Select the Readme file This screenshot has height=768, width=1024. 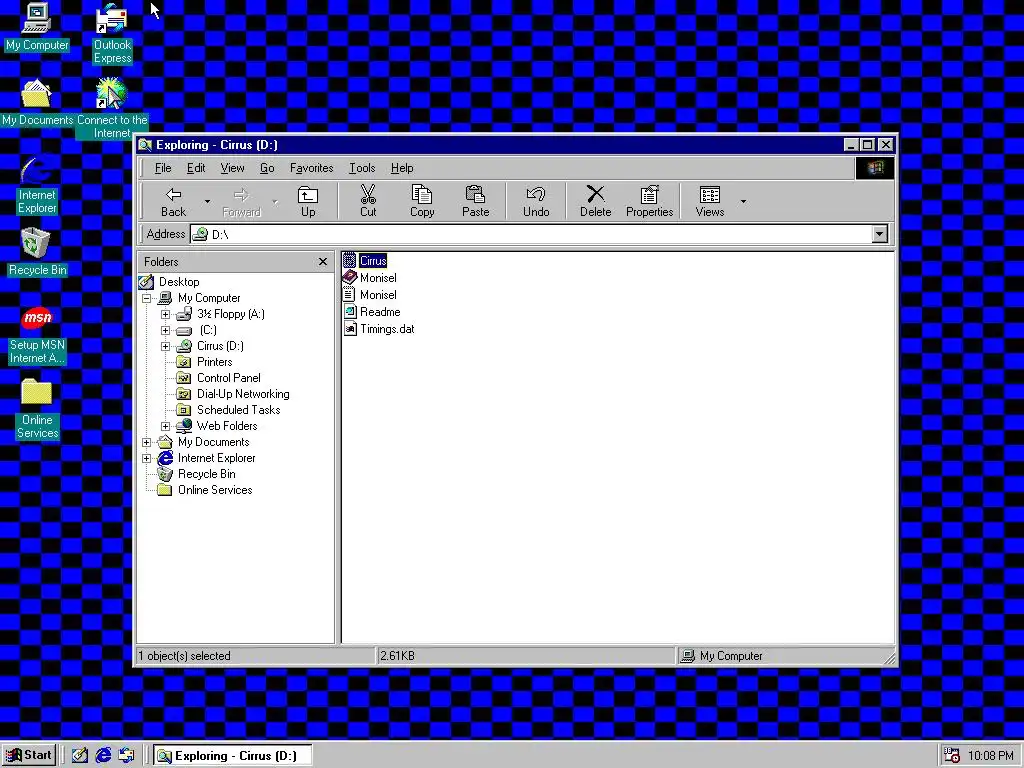click(372, 312)
